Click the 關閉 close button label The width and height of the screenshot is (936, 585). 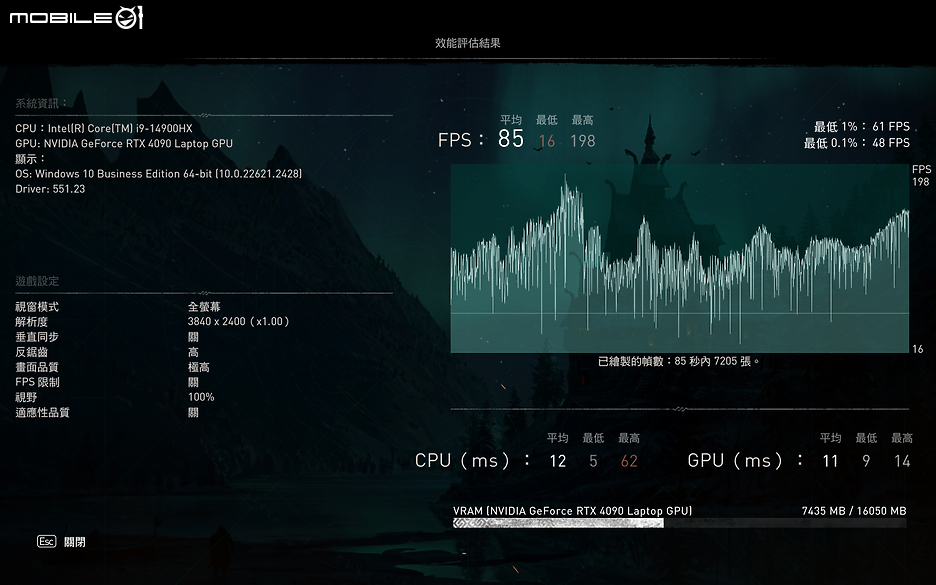point(75,542)
